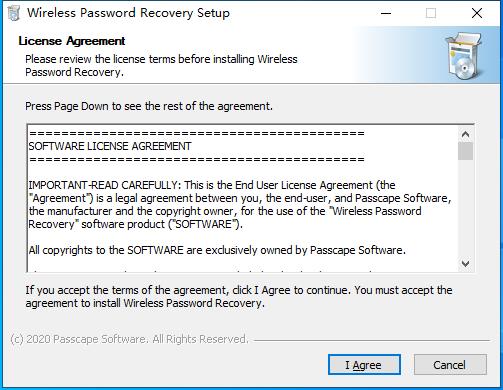The image size is (503, 390).
Task: Click the (c) 2020 Passcape Software footer text
Action: pos(130,339)
